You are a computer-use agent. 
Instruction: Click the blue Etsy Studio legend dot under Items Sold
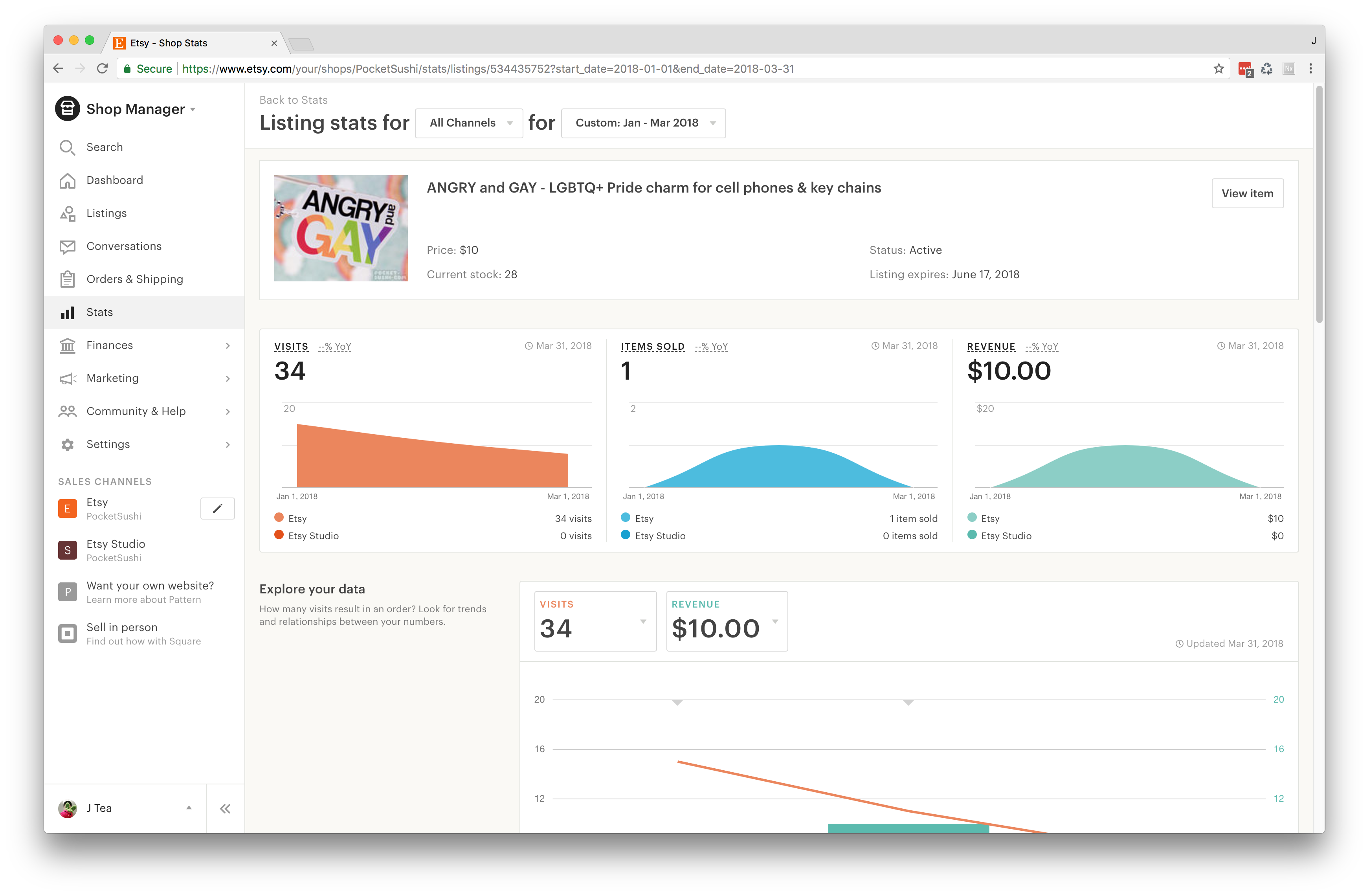click(x=626, y=535)
